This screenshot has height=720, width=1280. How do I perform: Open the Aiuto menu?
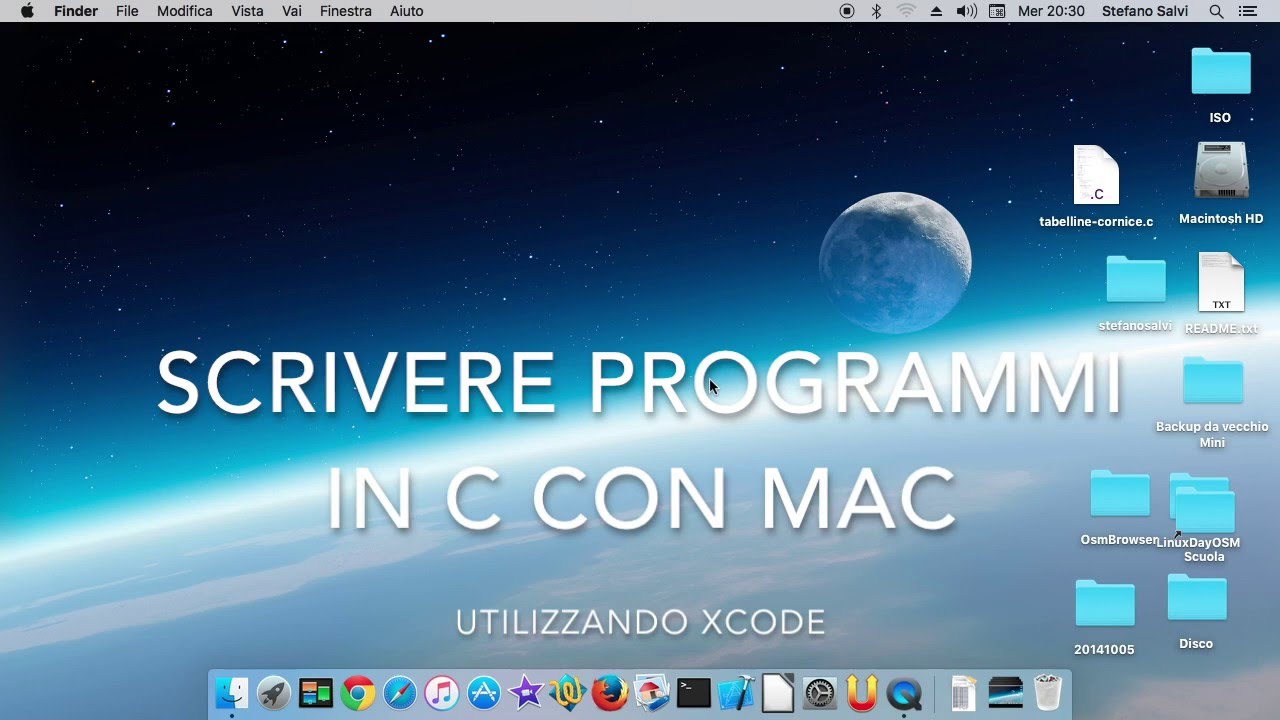coord(407,11)
